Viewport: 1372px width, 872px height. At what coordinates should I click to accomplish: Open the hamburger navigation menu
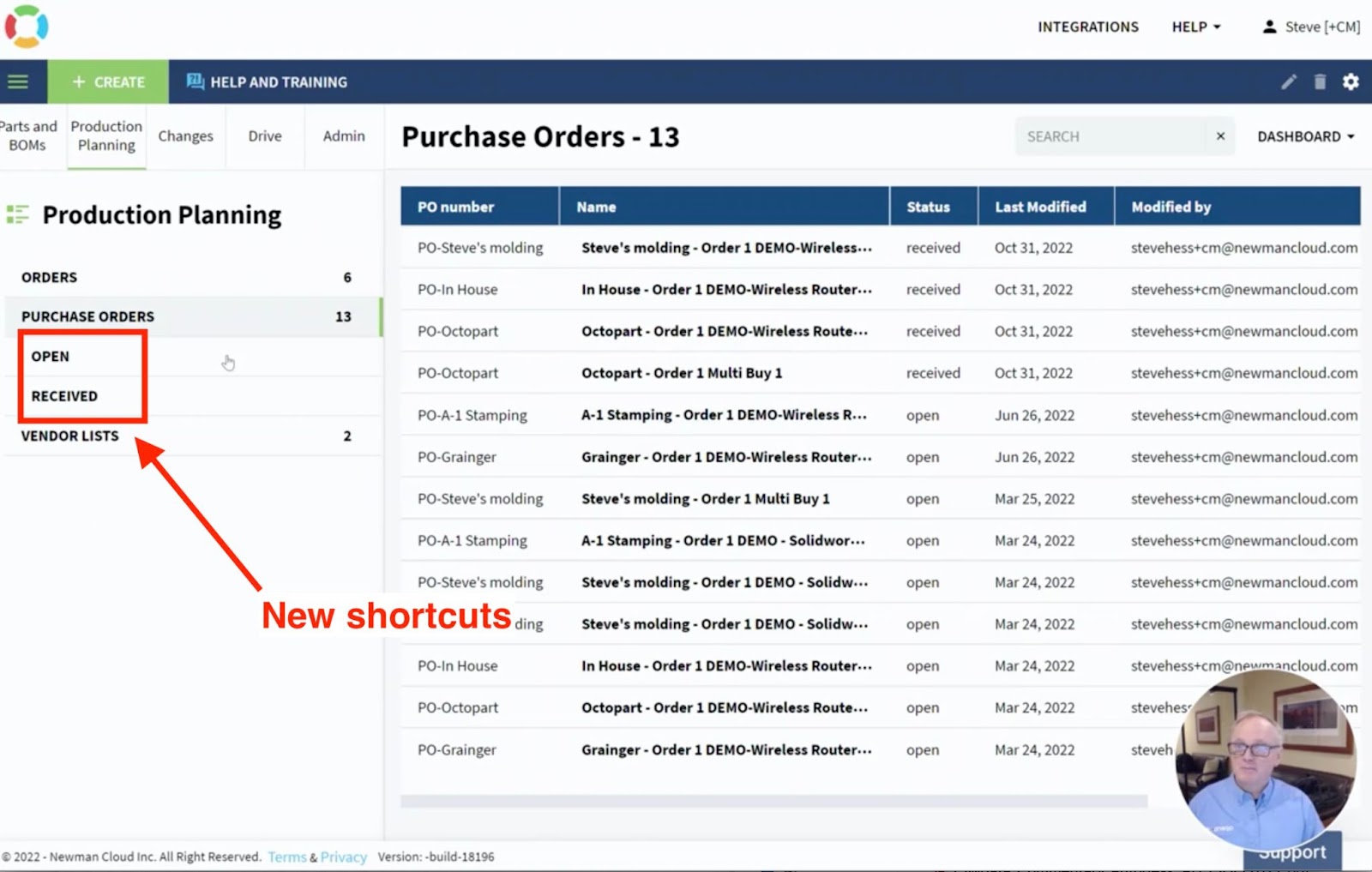point(18,81)
